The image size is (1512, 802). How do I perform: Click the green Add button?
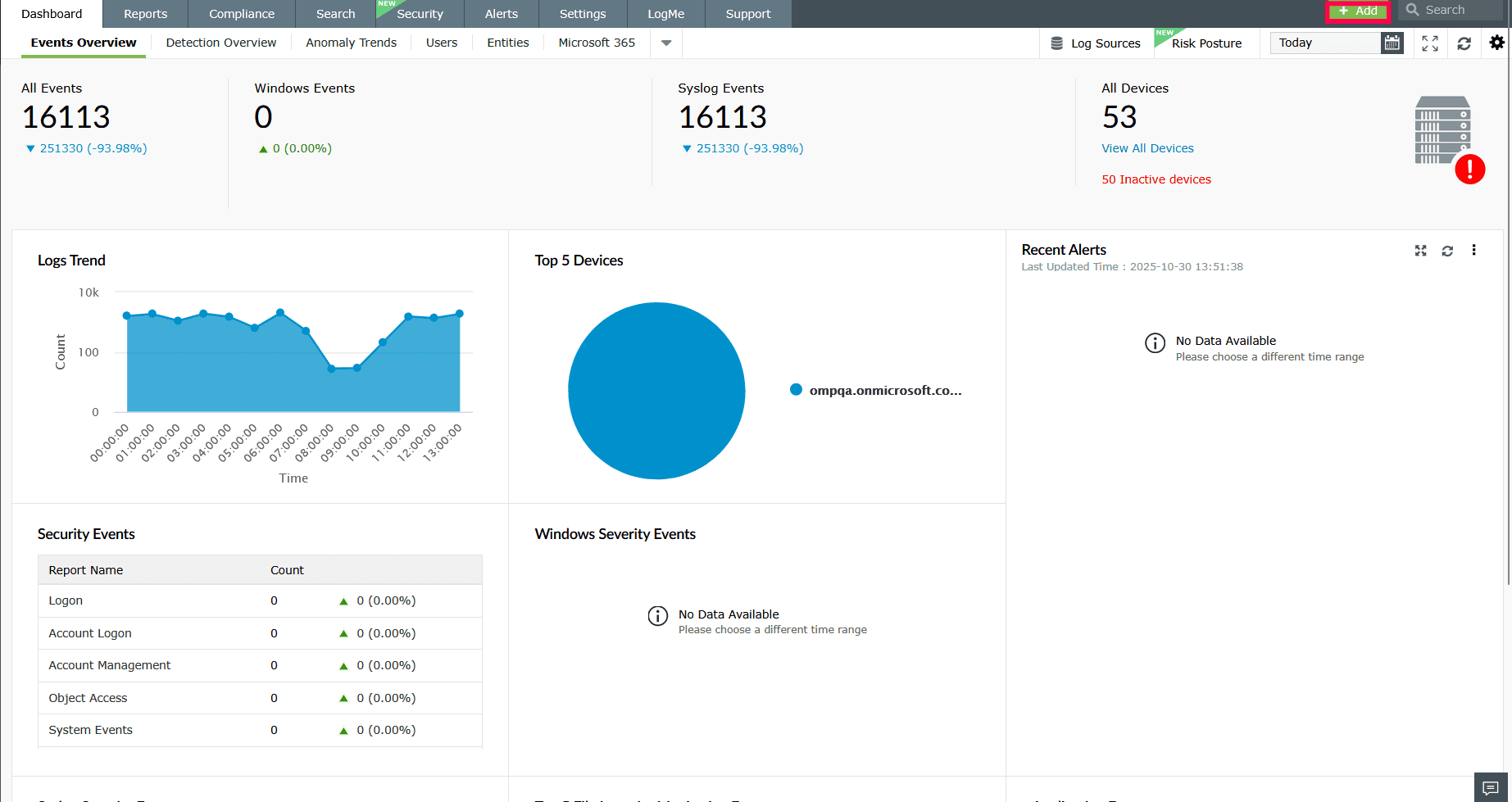click(x=1358, y=11)
